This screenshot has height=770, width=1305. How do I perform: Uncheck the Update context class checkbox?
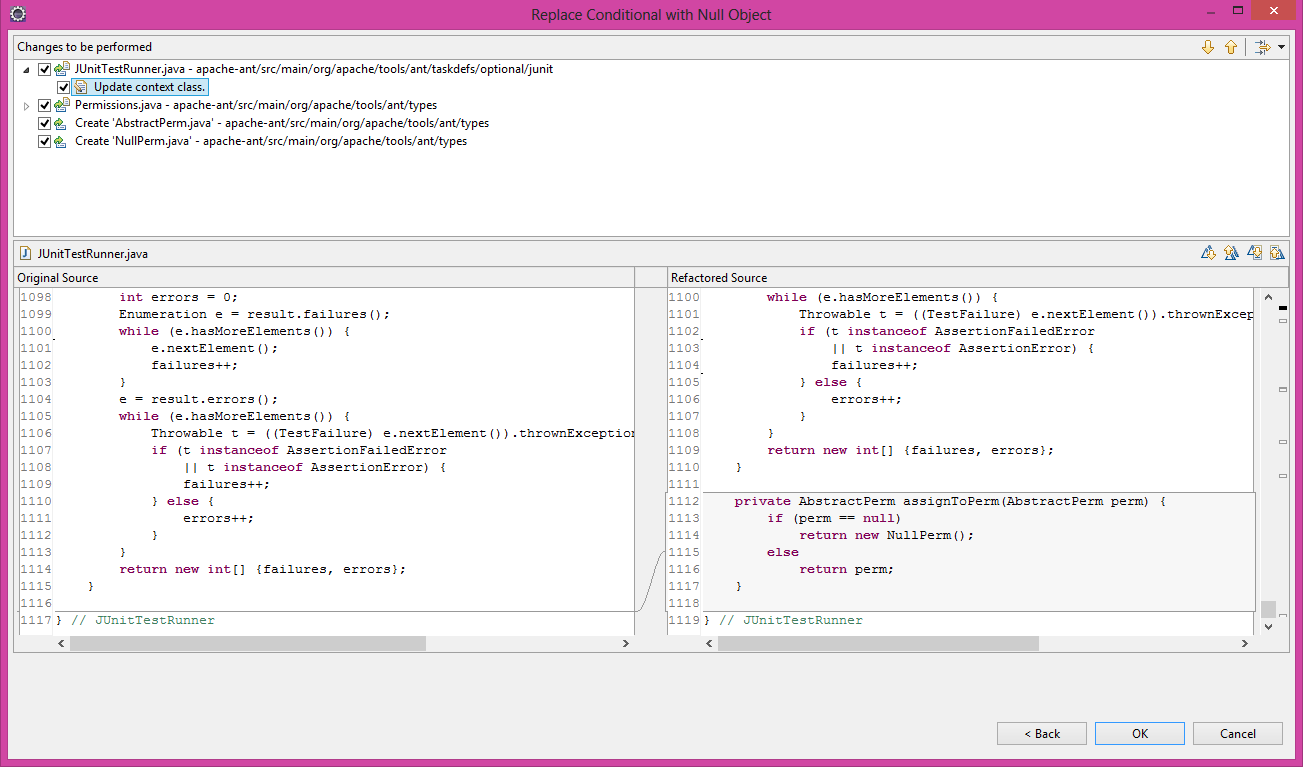(64, 88)
